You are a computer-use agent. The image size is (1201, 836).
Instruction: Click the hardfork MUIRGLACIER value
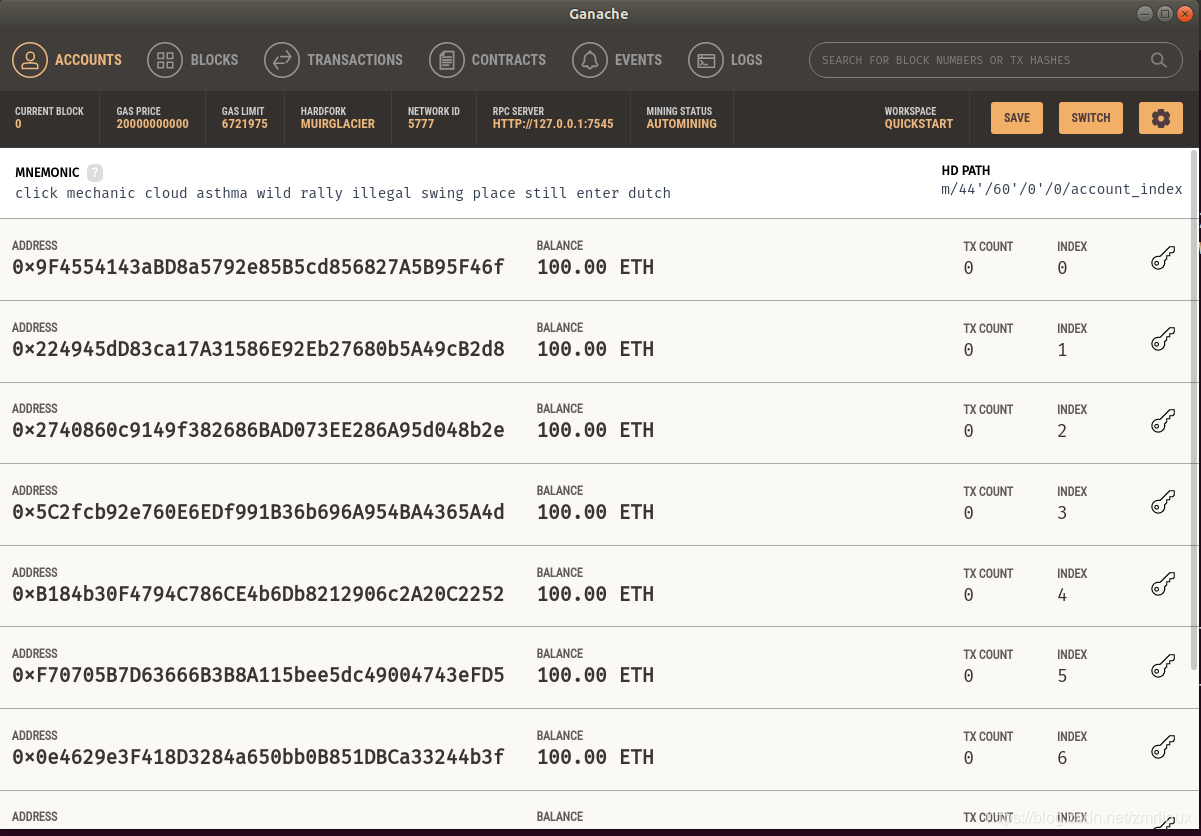[x=338, y=124]
